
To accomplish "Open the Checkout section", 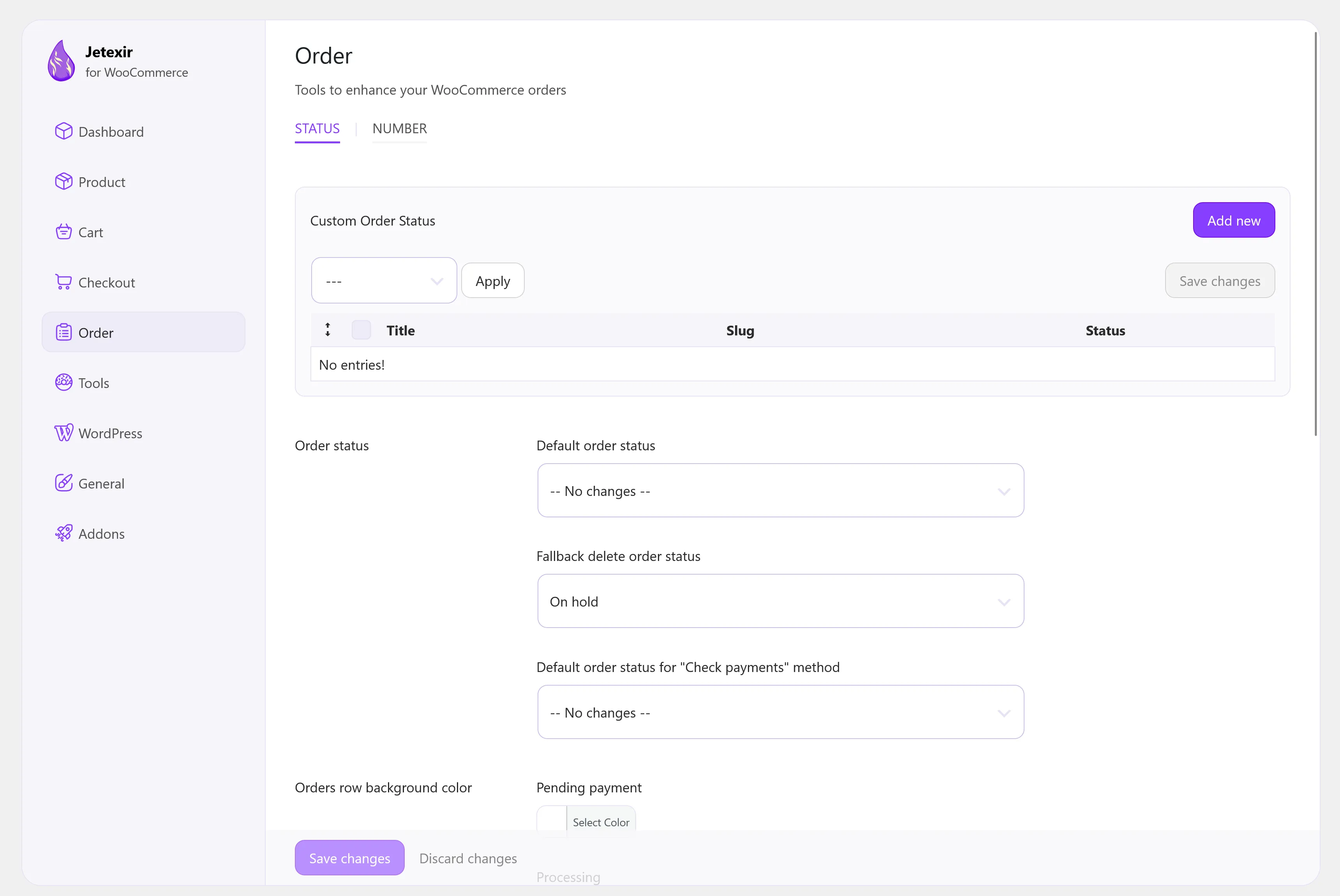I will click(x=143, y=282).
